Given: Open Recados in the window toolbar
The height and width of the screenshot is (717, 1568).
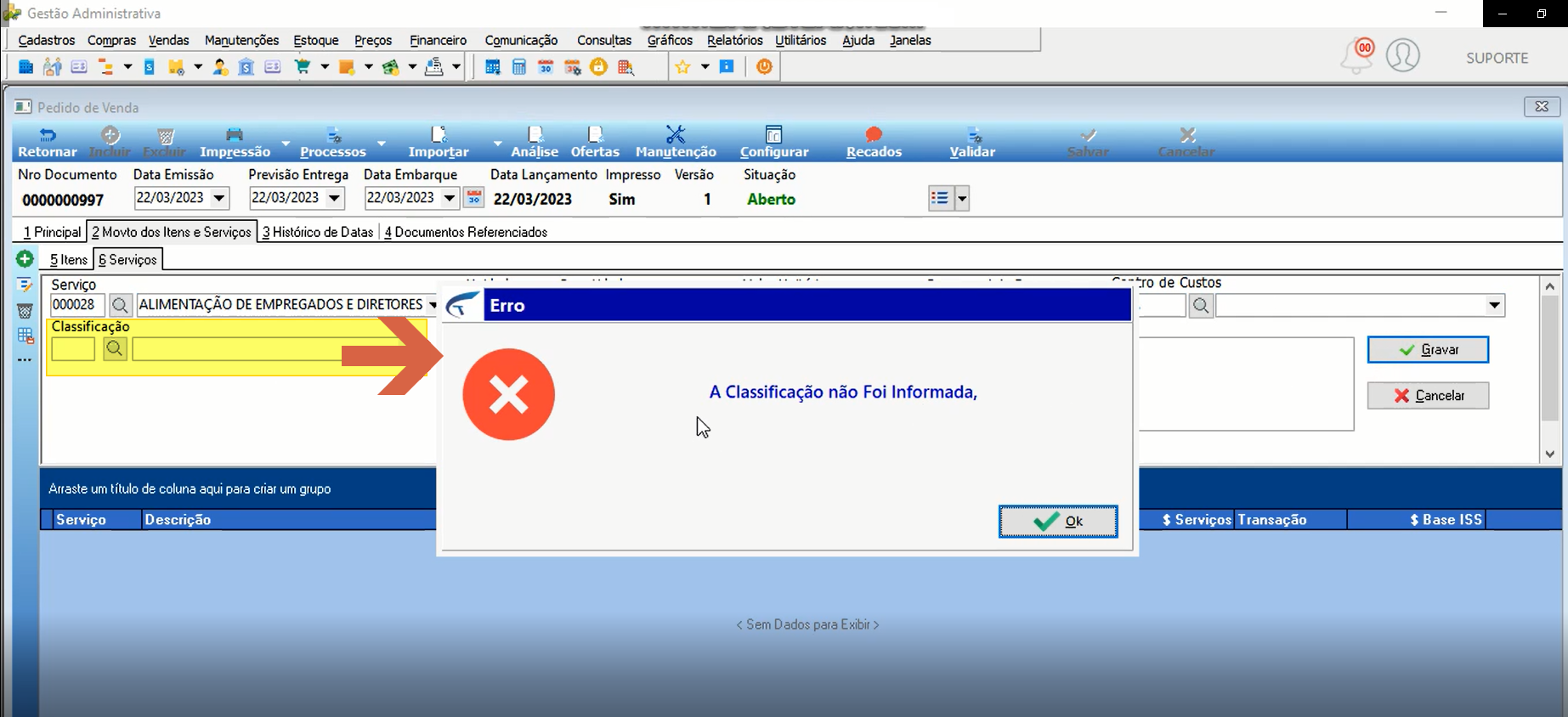Looking at the screenshot, I should pos(874,143).
